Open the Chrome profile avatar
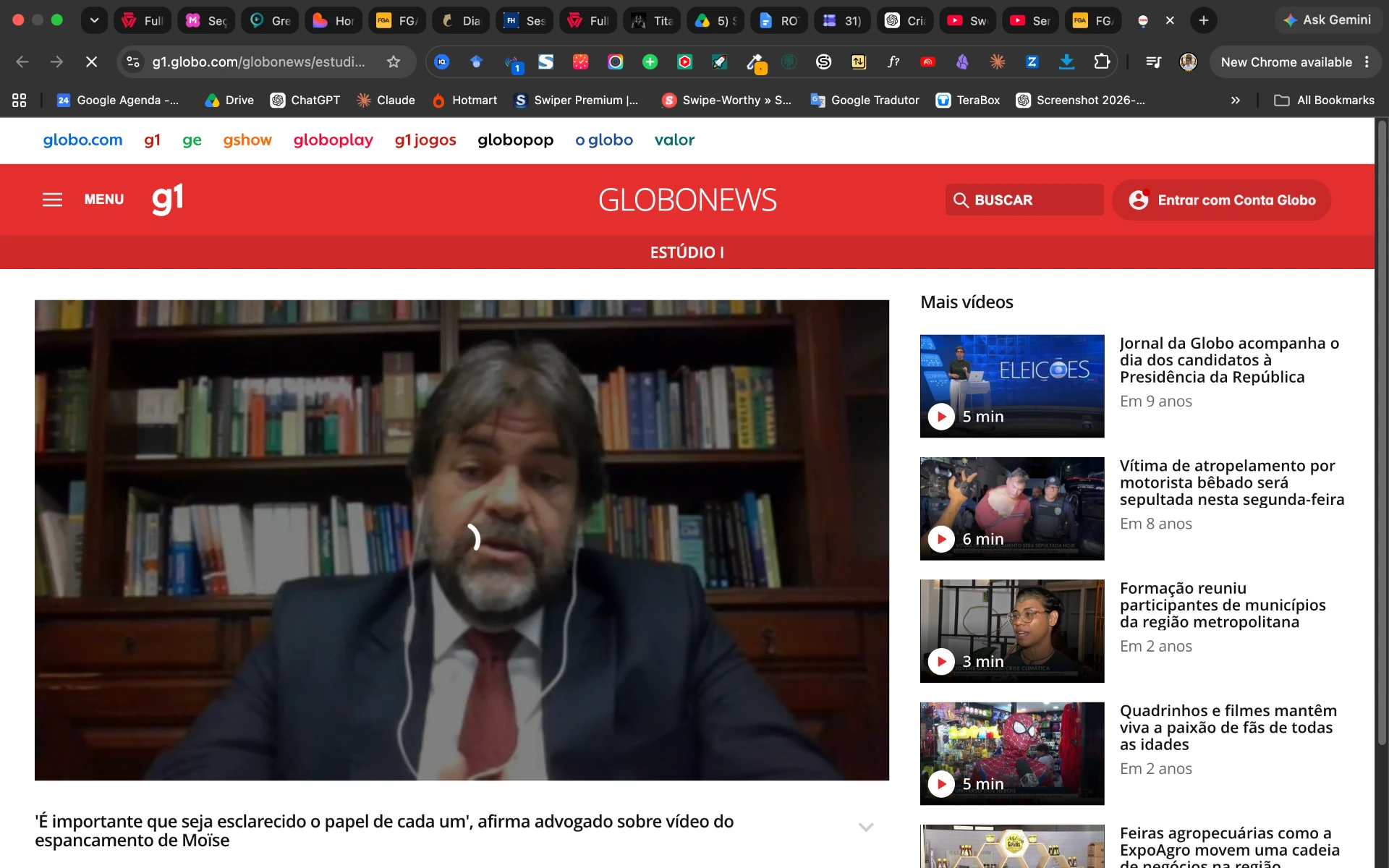The height and width of the screenshot is (868, 1389). tap(1188, 62)
